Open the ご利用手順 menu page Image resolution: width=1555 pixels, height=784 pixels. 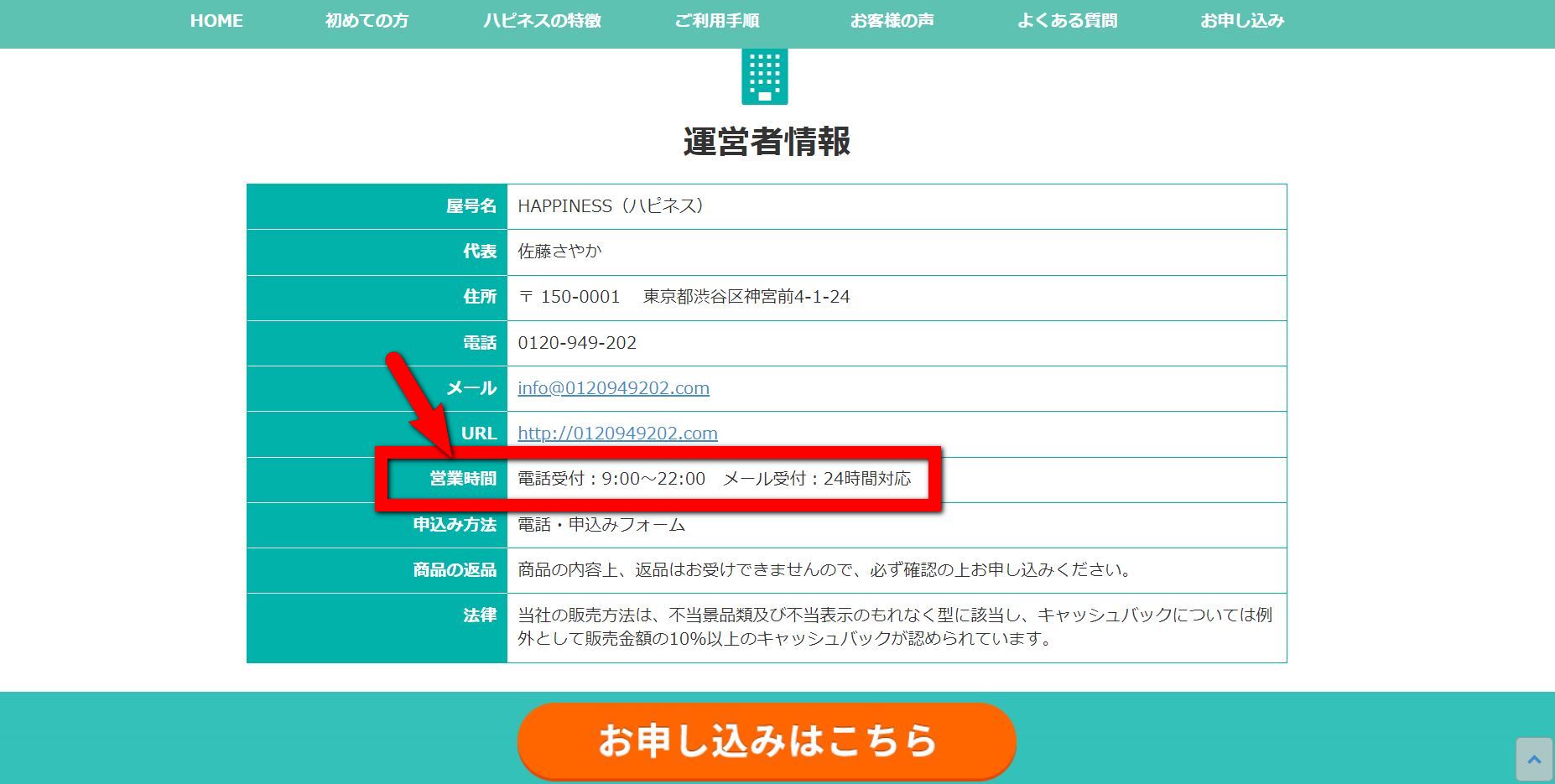tap(717, 21)
